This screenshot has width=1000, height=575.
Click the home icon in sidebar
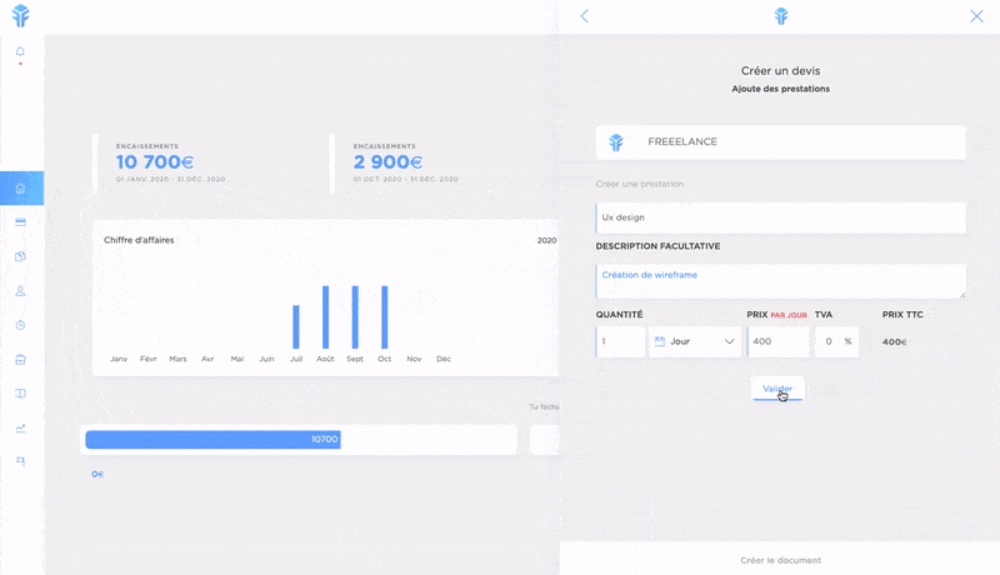coord(21,188)
